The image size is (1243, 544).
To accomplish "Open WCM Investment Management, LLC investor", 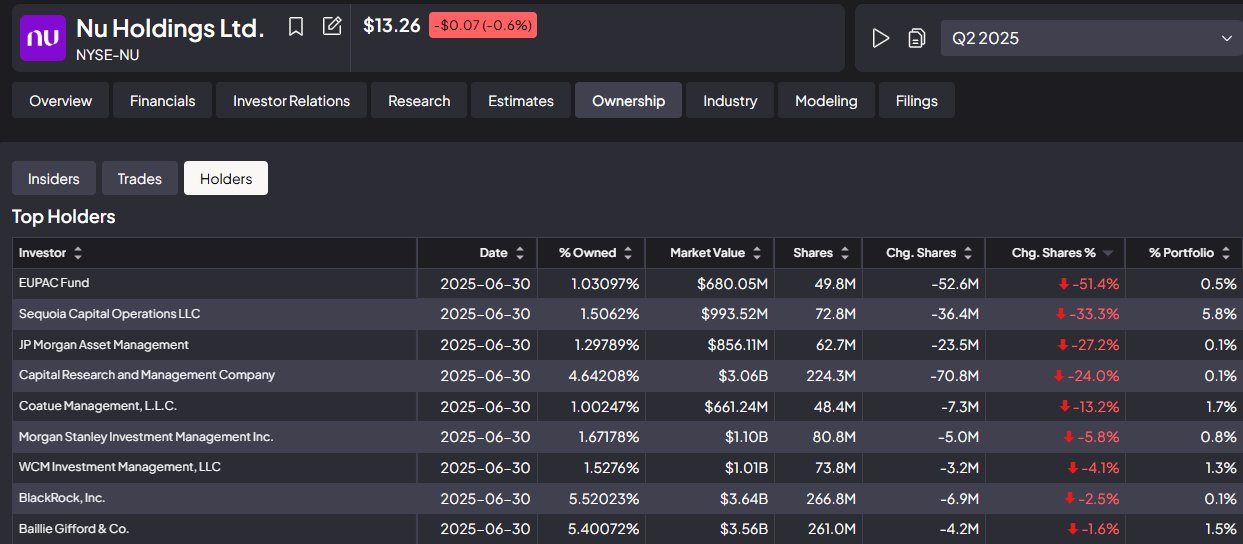I will 120,467.
